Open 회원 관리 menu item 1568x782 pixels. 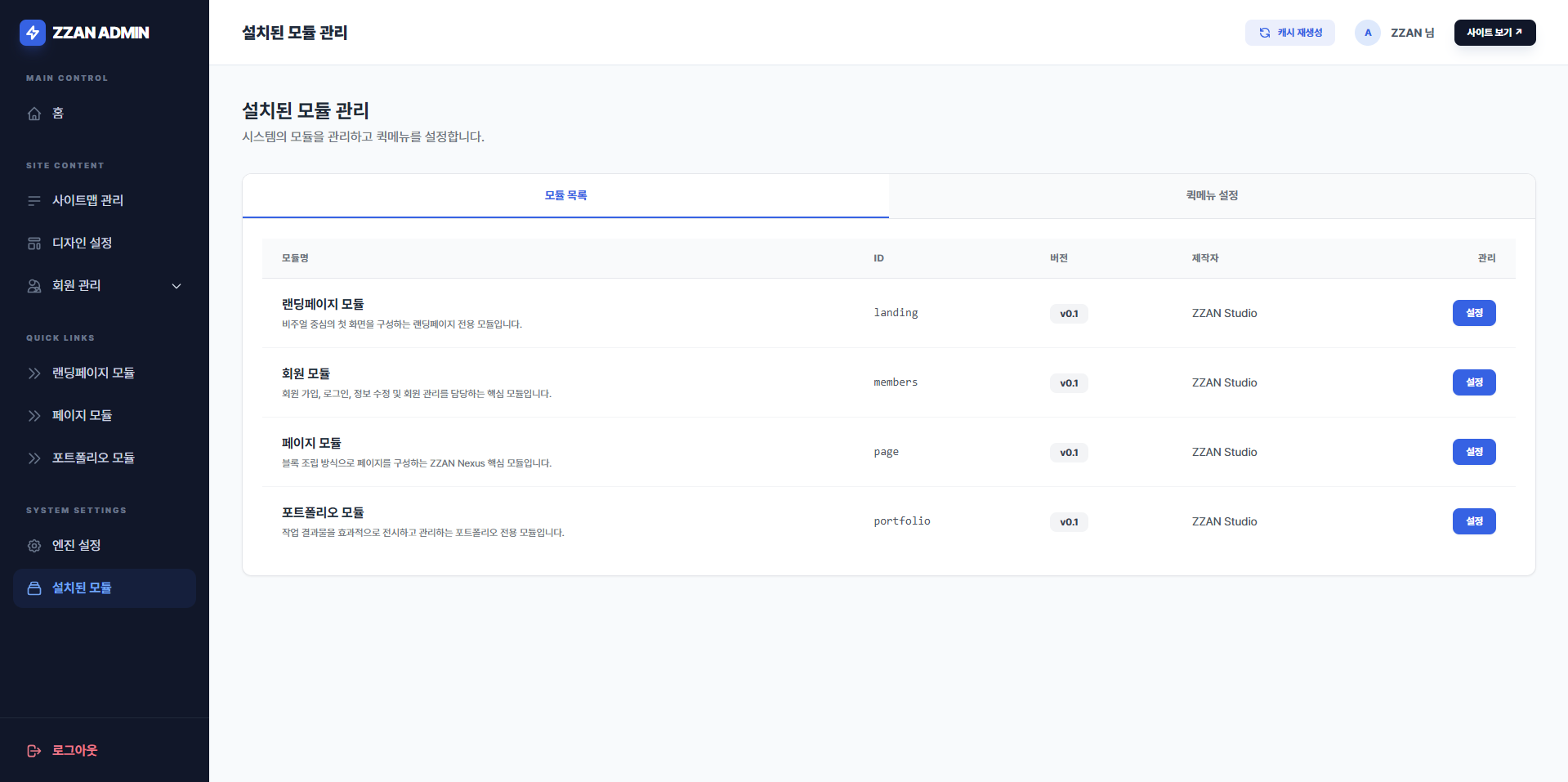[105, 286]
